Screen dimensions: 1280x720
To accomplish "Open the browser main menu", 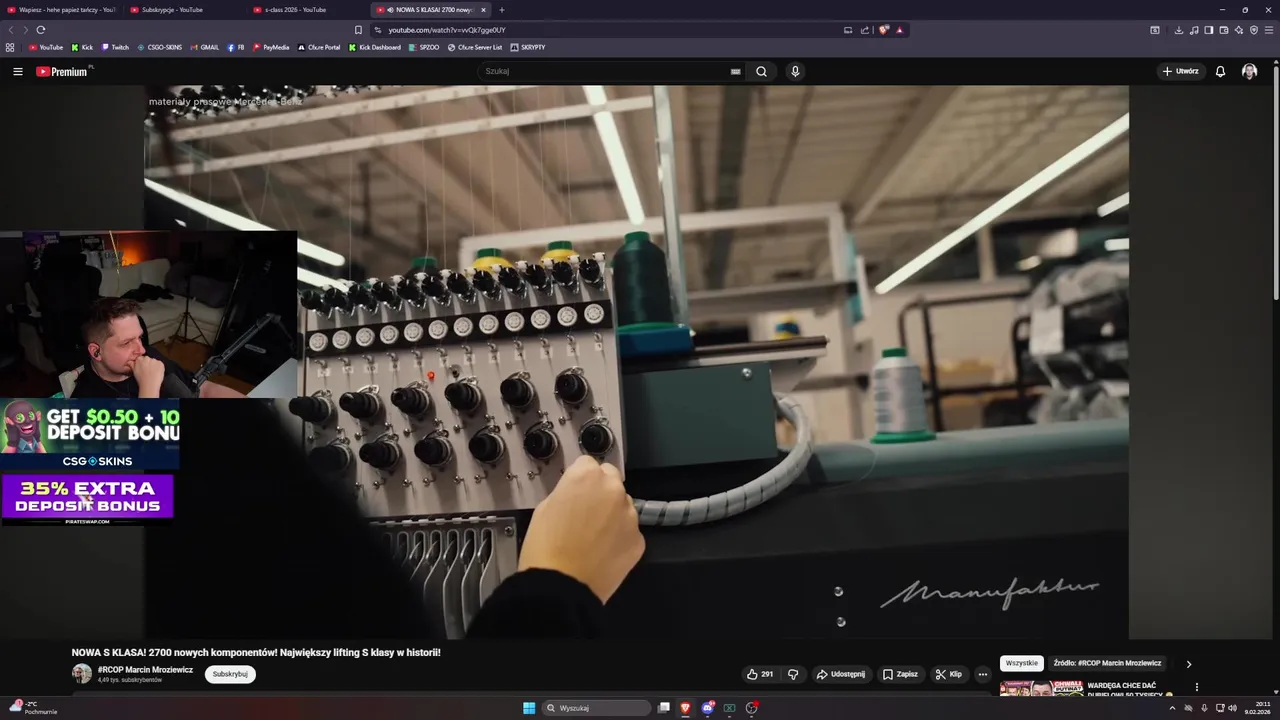I will [x=1270, y=30].
